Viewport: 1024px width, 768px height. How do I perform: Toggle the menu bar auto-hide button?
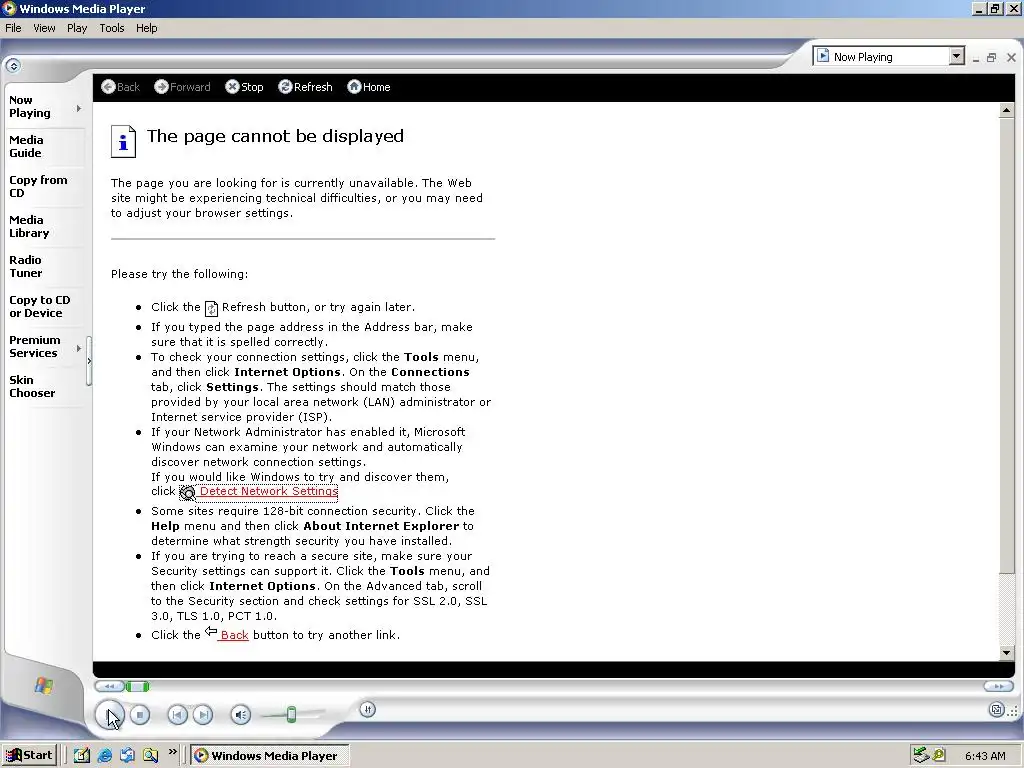[13, 65]
